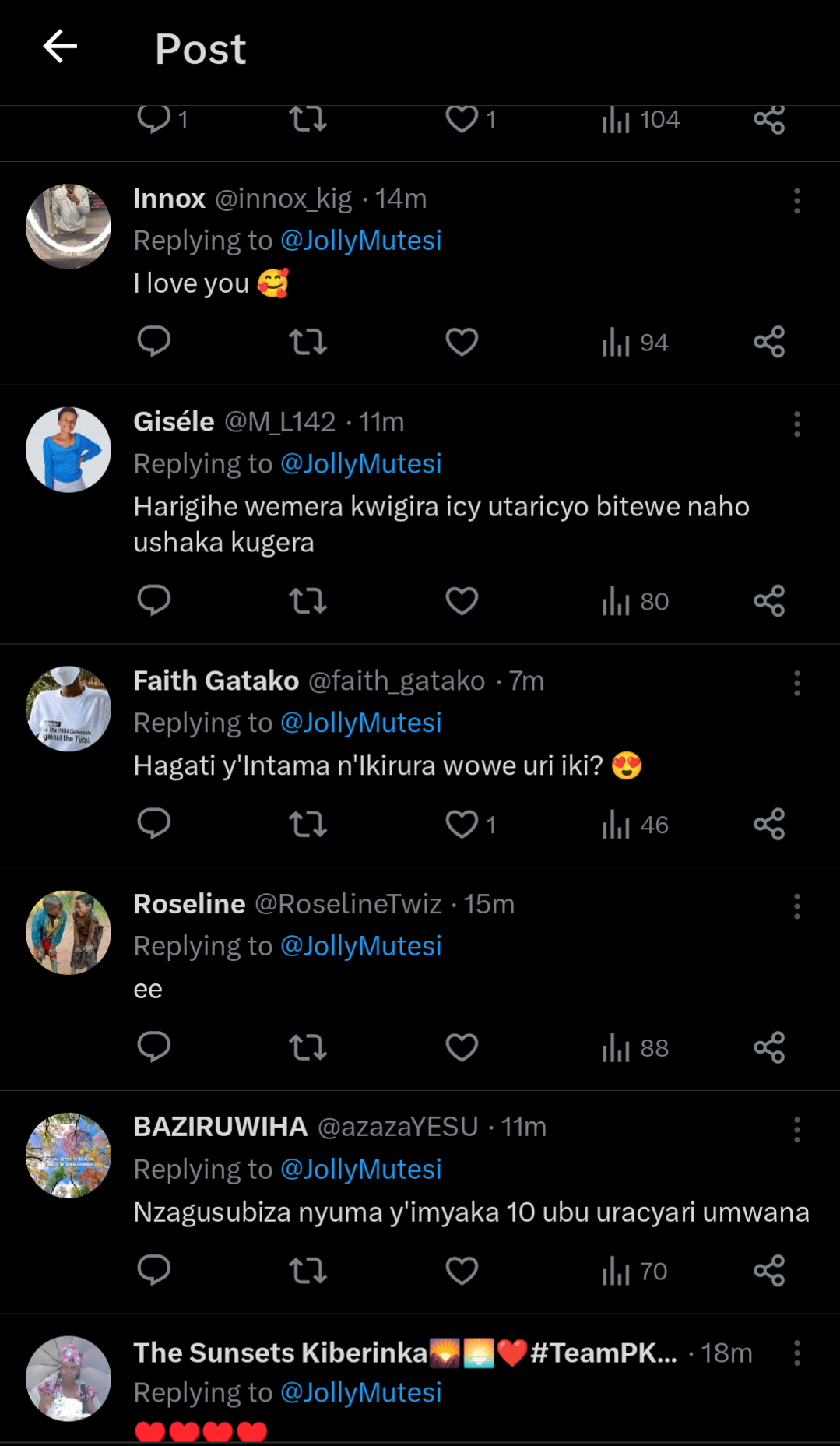Screen dimensions: 840x1446
Task: Open more options for Innox's reply
Action: (796, 201)
